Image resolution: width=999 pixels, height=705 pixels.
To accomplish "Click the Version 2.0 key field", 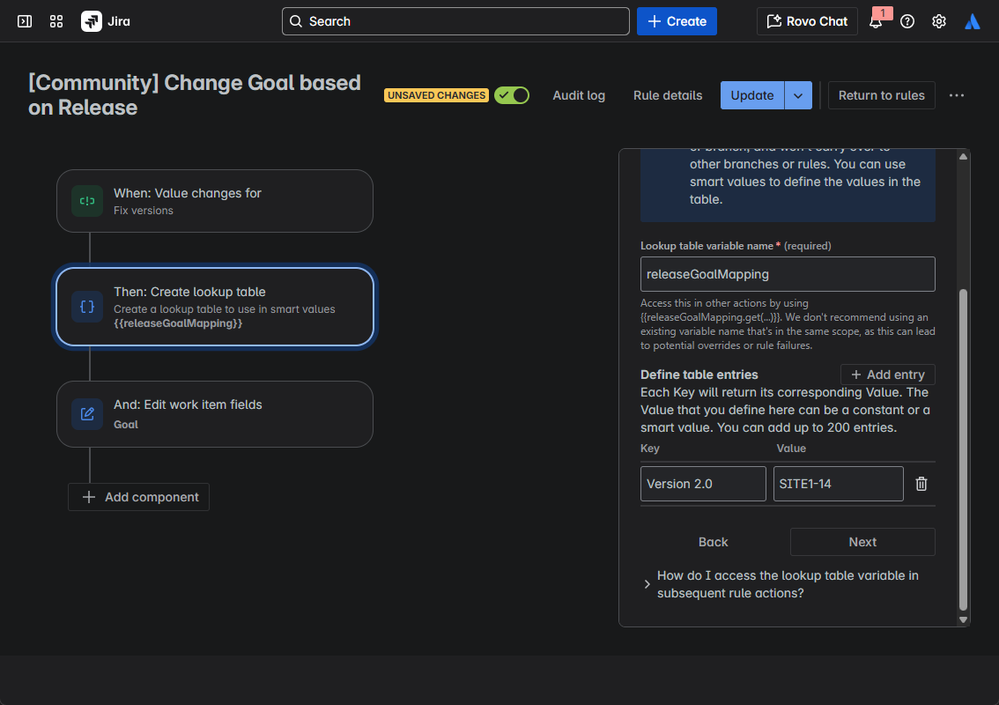I will tap(703, 484).
